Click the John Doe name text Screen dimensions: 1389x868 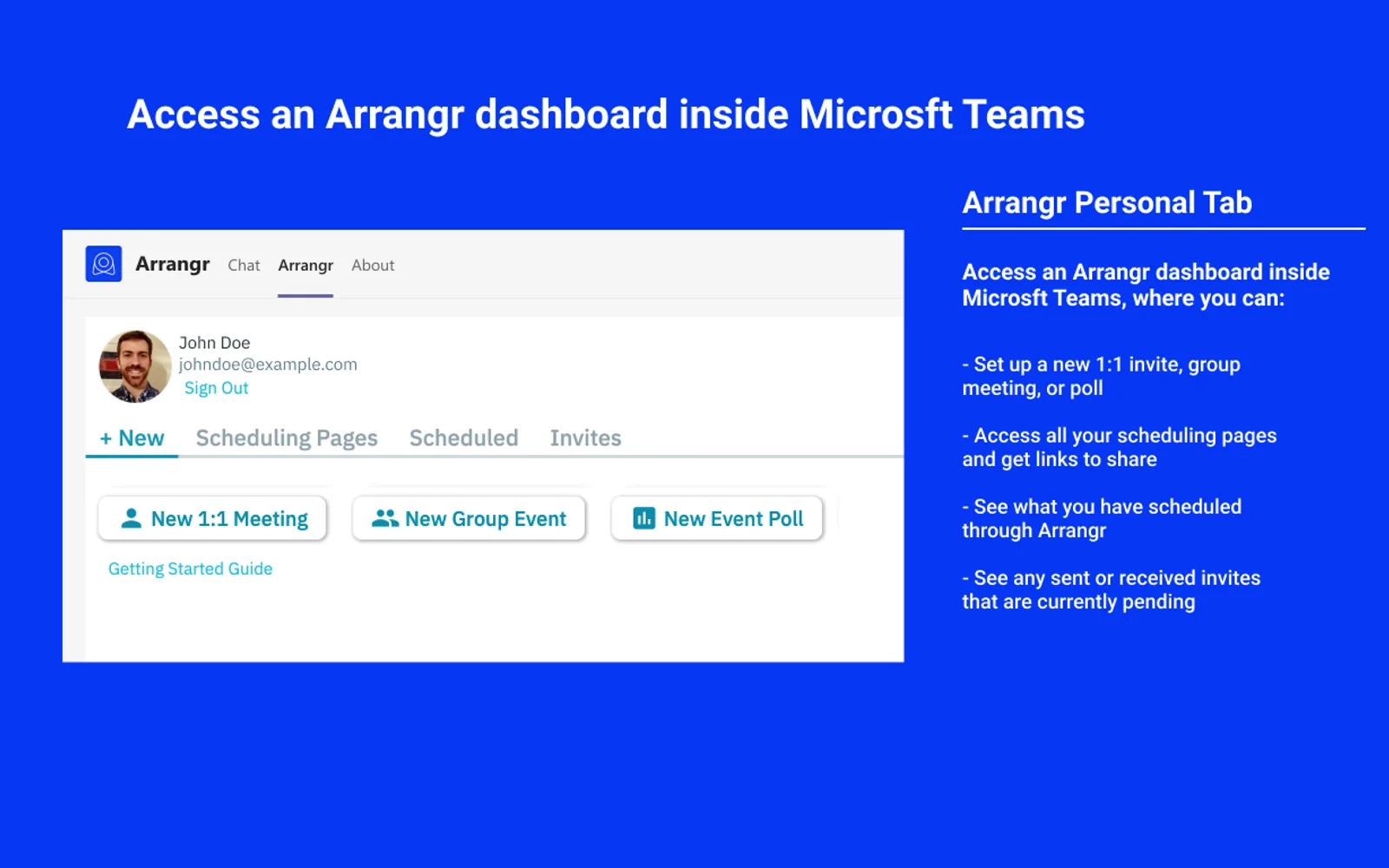pyautogui.click(x=214, y=343)
